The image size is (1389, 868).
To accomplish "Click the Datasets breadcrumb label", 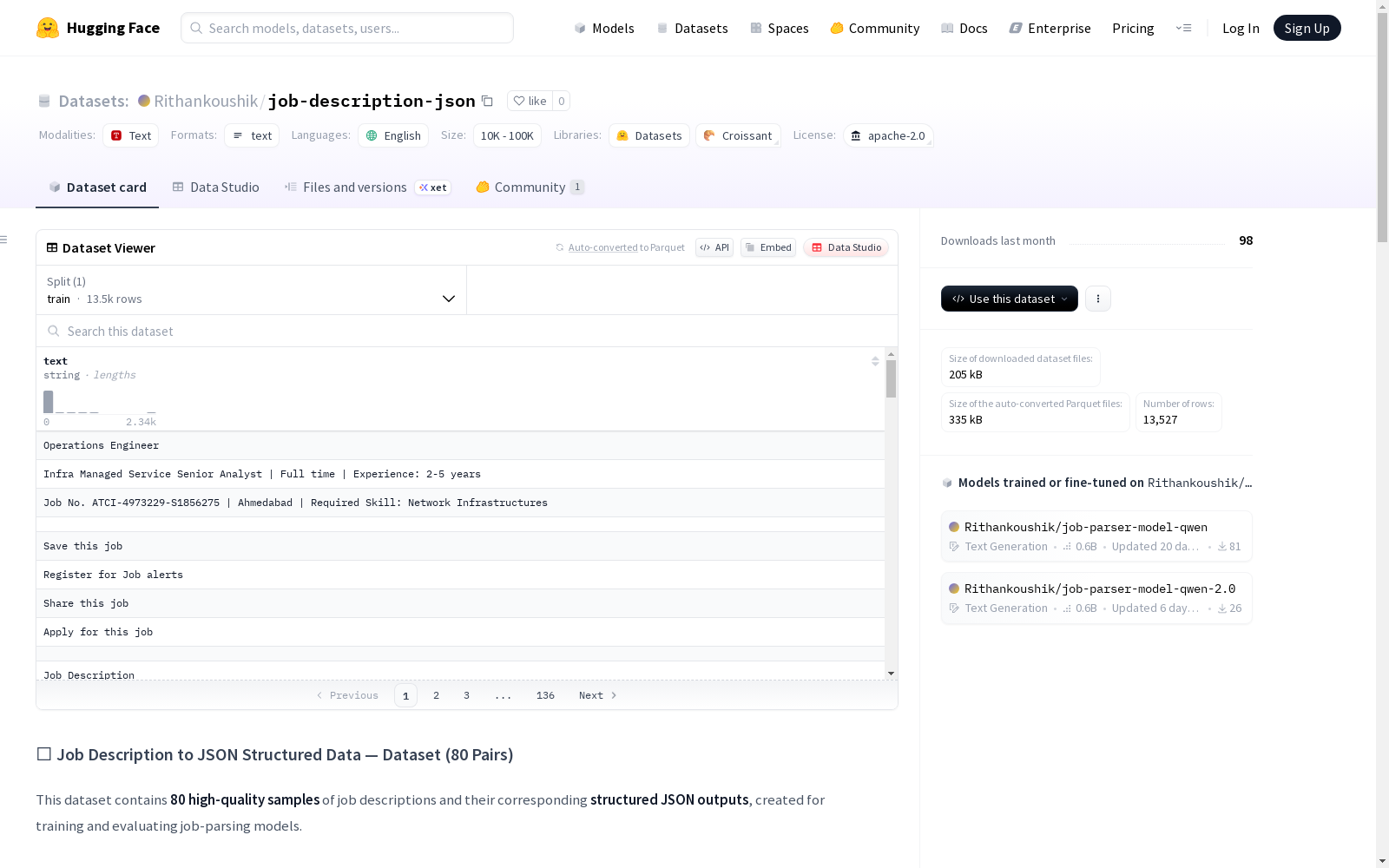I will point(94,101).
